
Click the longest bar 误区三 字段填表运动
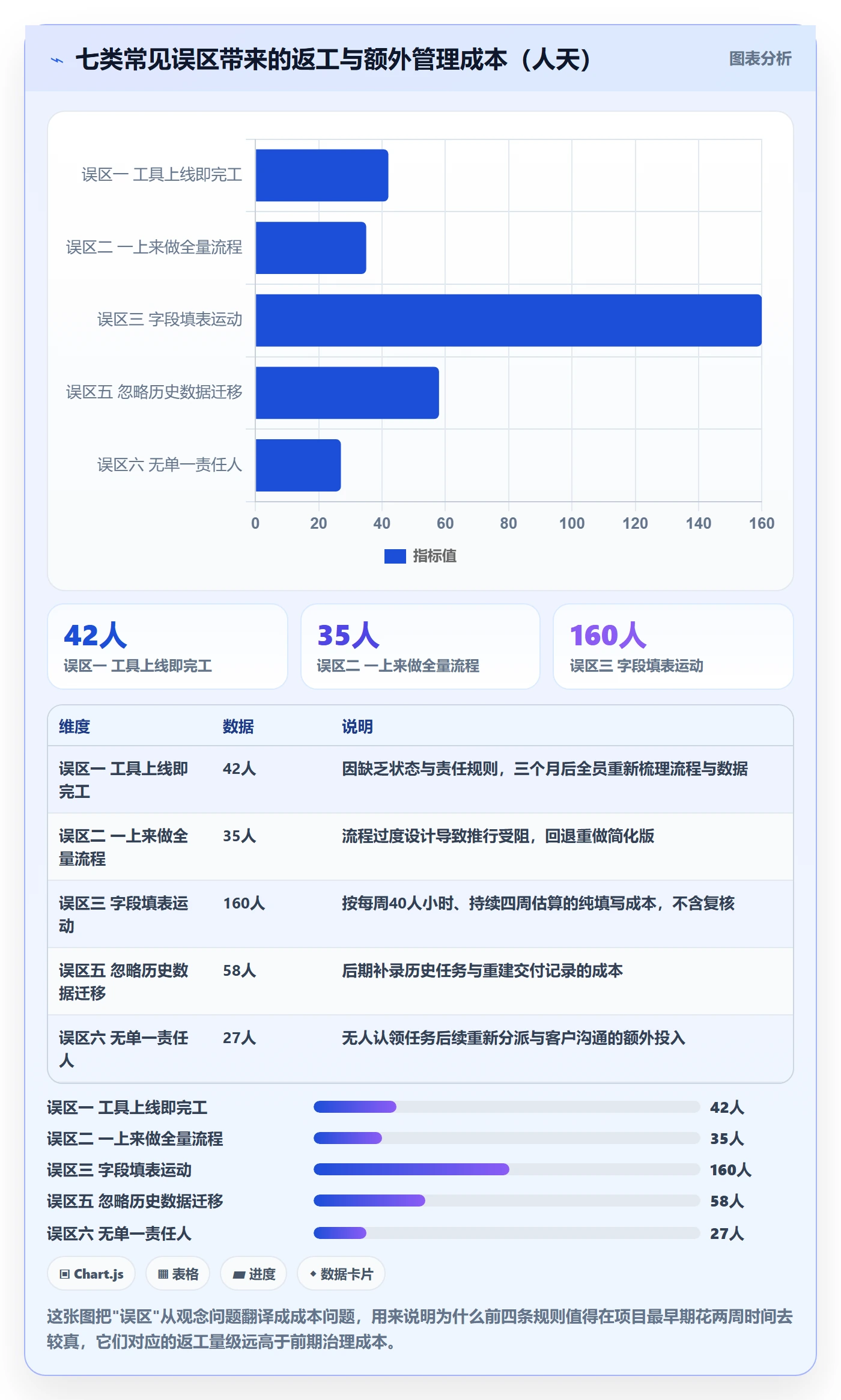(509, 320)
